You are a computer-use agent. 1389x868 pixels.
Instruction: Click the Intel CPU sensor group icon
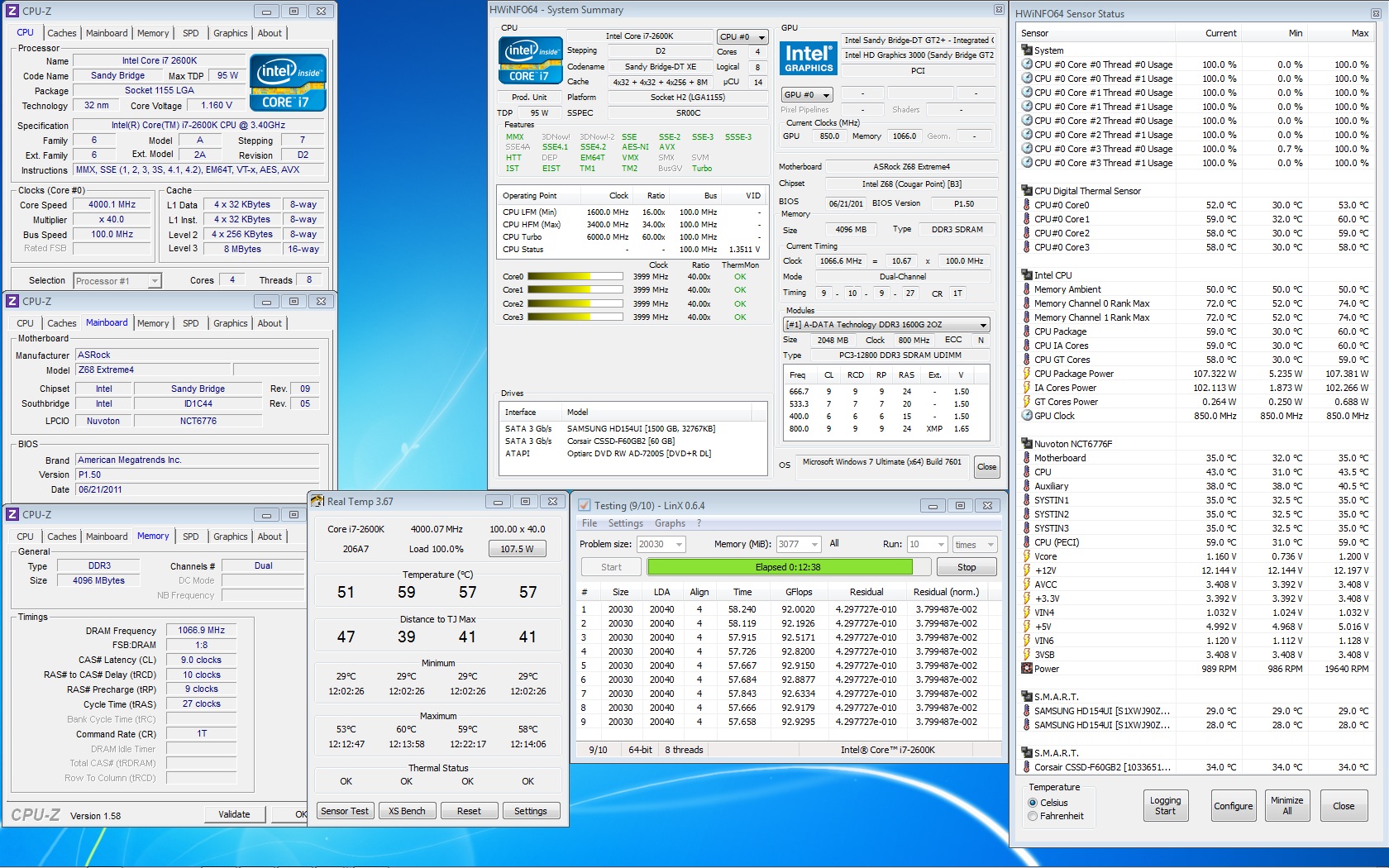coord(1027,274)
